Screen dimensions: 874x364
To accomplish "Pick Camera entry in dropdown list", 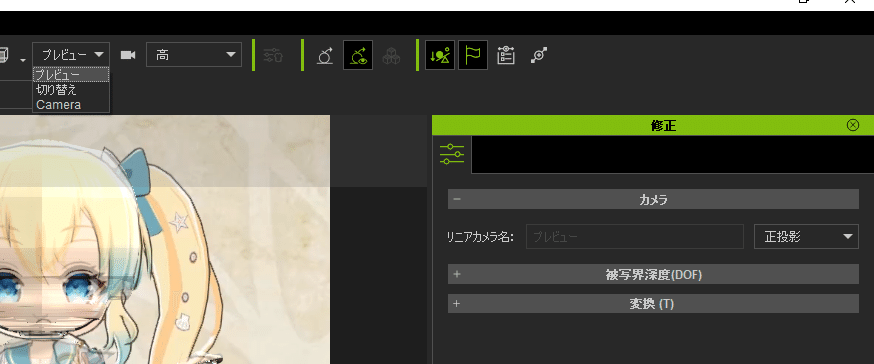I will tap(71, 105).
